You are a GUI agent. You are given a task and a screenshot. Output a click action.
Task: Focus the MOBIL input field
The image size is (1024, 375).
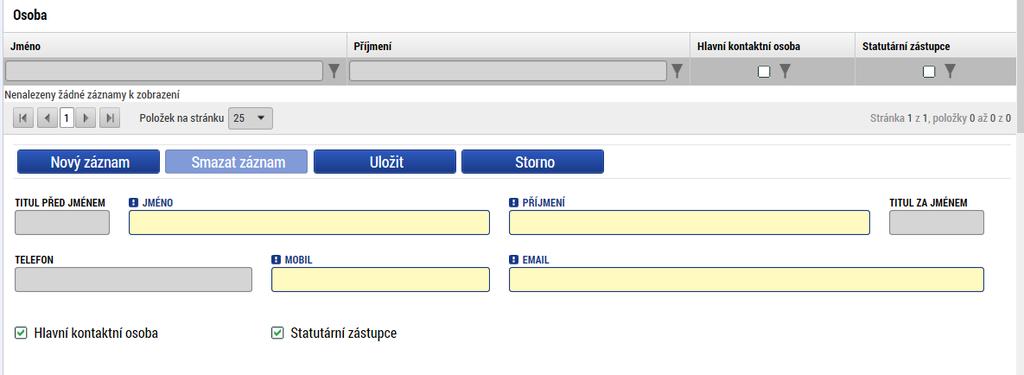380,280
